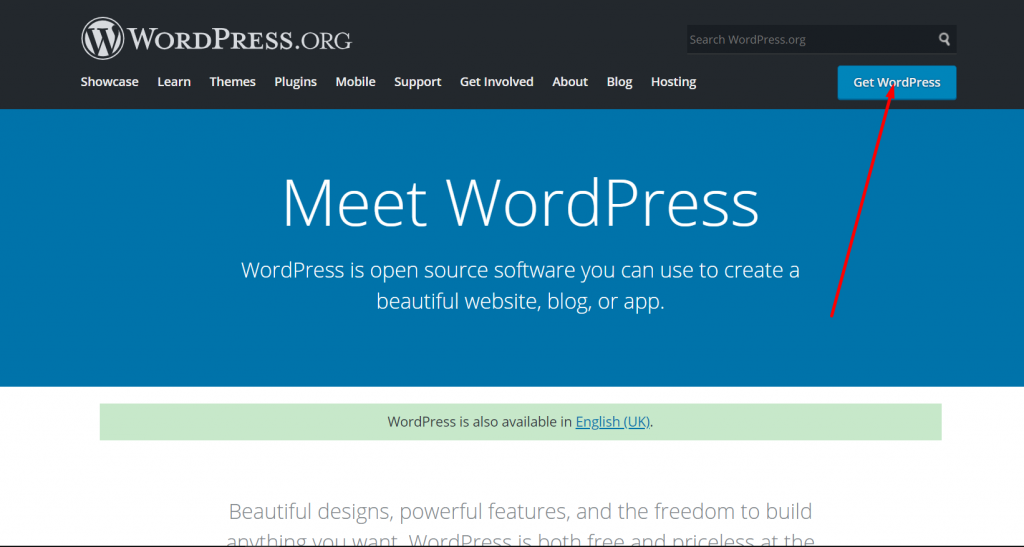This screenshot has width=1024, height=547.
Task: Open the Support menu item
Action: point(417,82)
